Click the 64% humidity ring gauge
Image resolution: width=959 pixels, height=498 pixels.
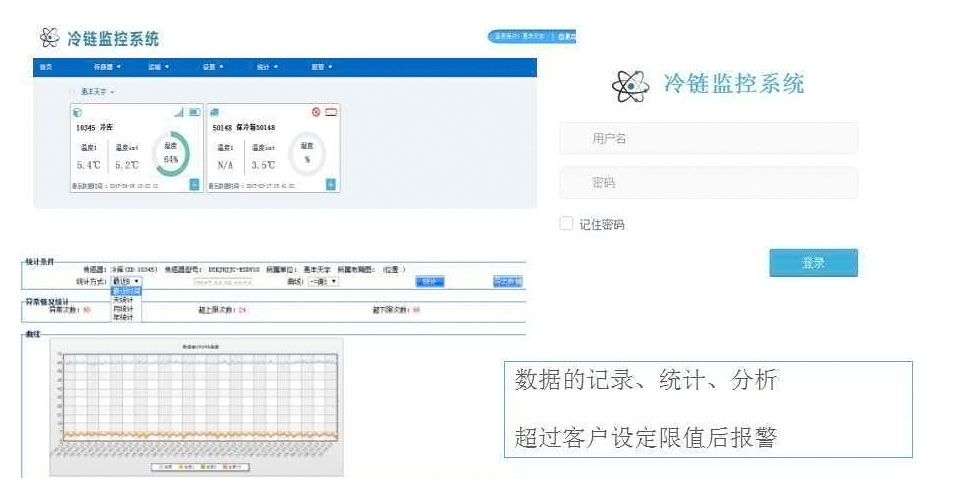pyautogui.click(x=170, y=155)
